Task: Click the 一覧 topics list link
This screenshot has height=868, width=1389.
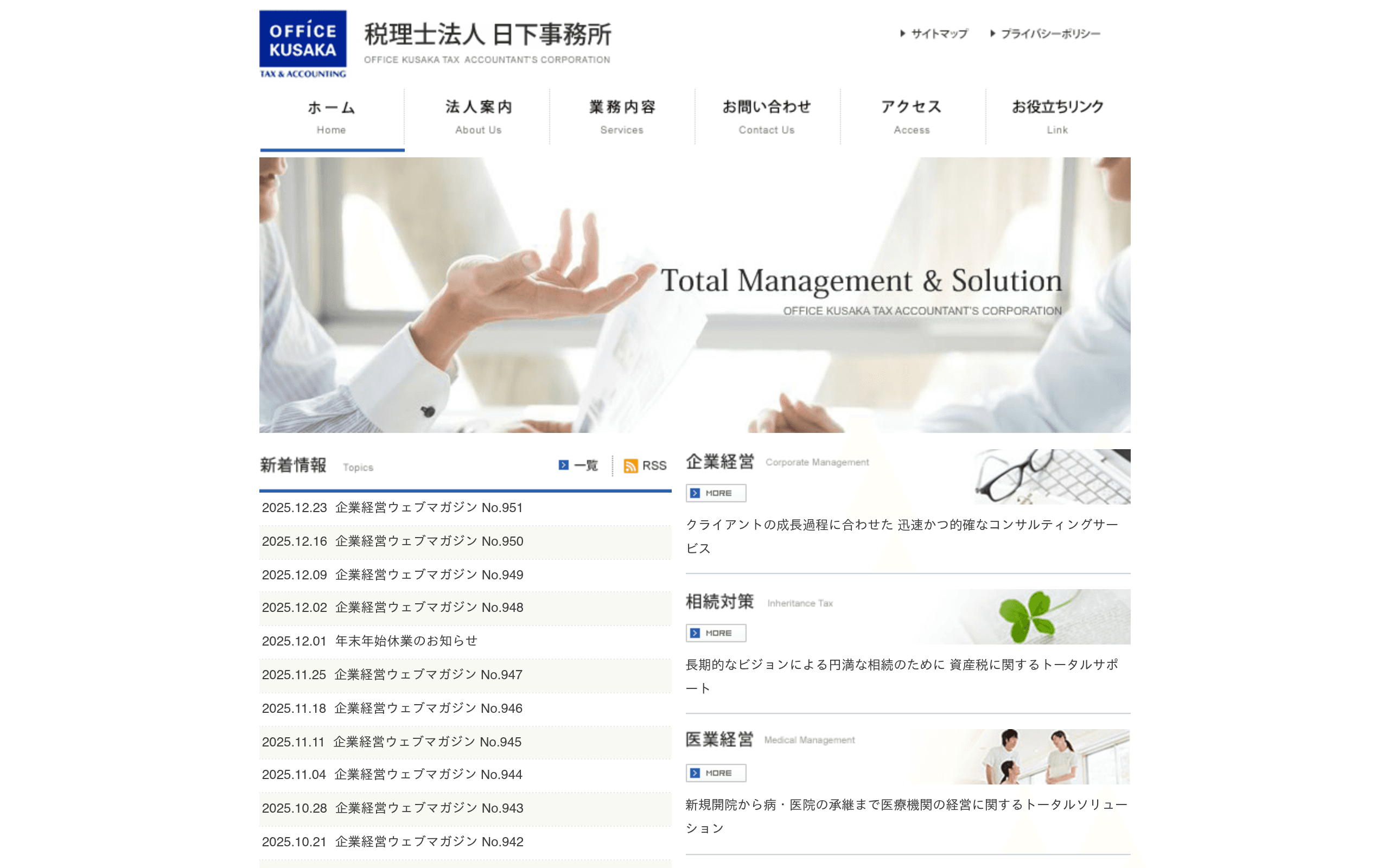Action: pos(584,465)
